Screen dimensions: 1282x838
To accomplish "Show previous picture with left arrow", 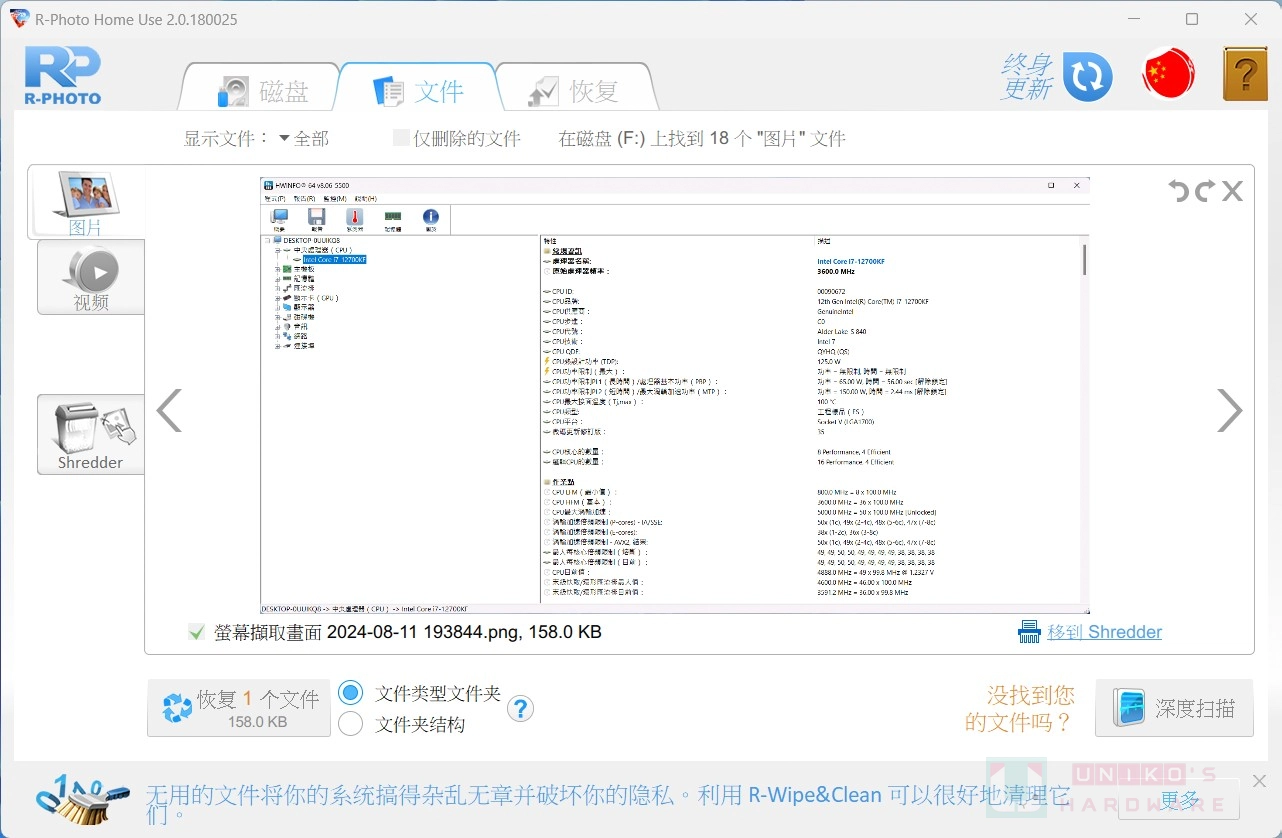I will coord(169,410).
